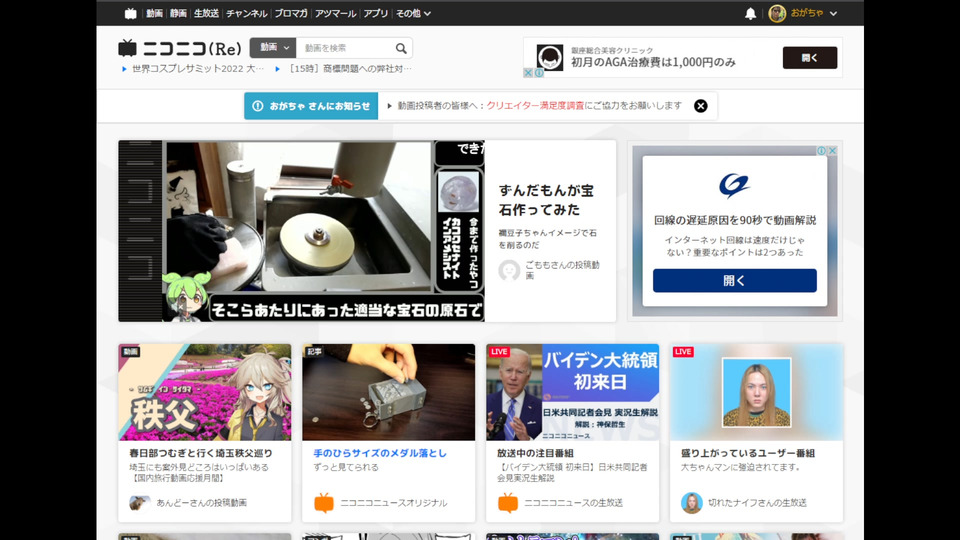
Task: Click the ニコニコニュースの生放送 TV icon
Action: 508,503
